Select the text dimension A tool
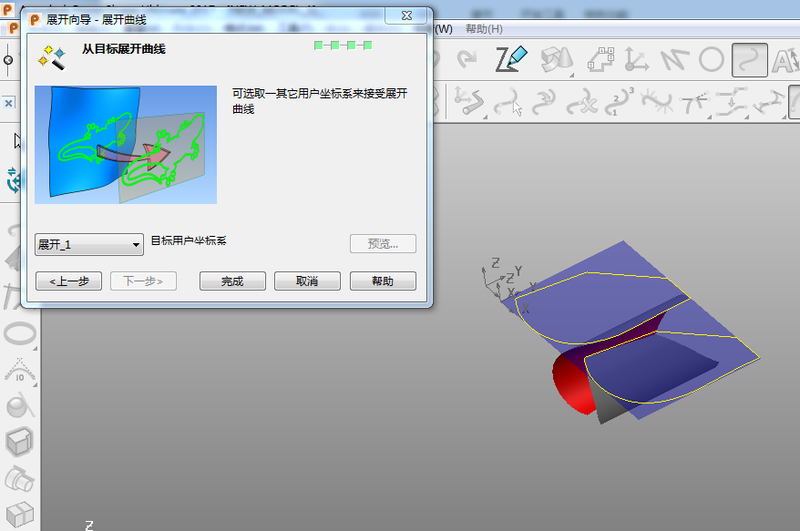This screenshot has width=800, height=531. [786, 60]
